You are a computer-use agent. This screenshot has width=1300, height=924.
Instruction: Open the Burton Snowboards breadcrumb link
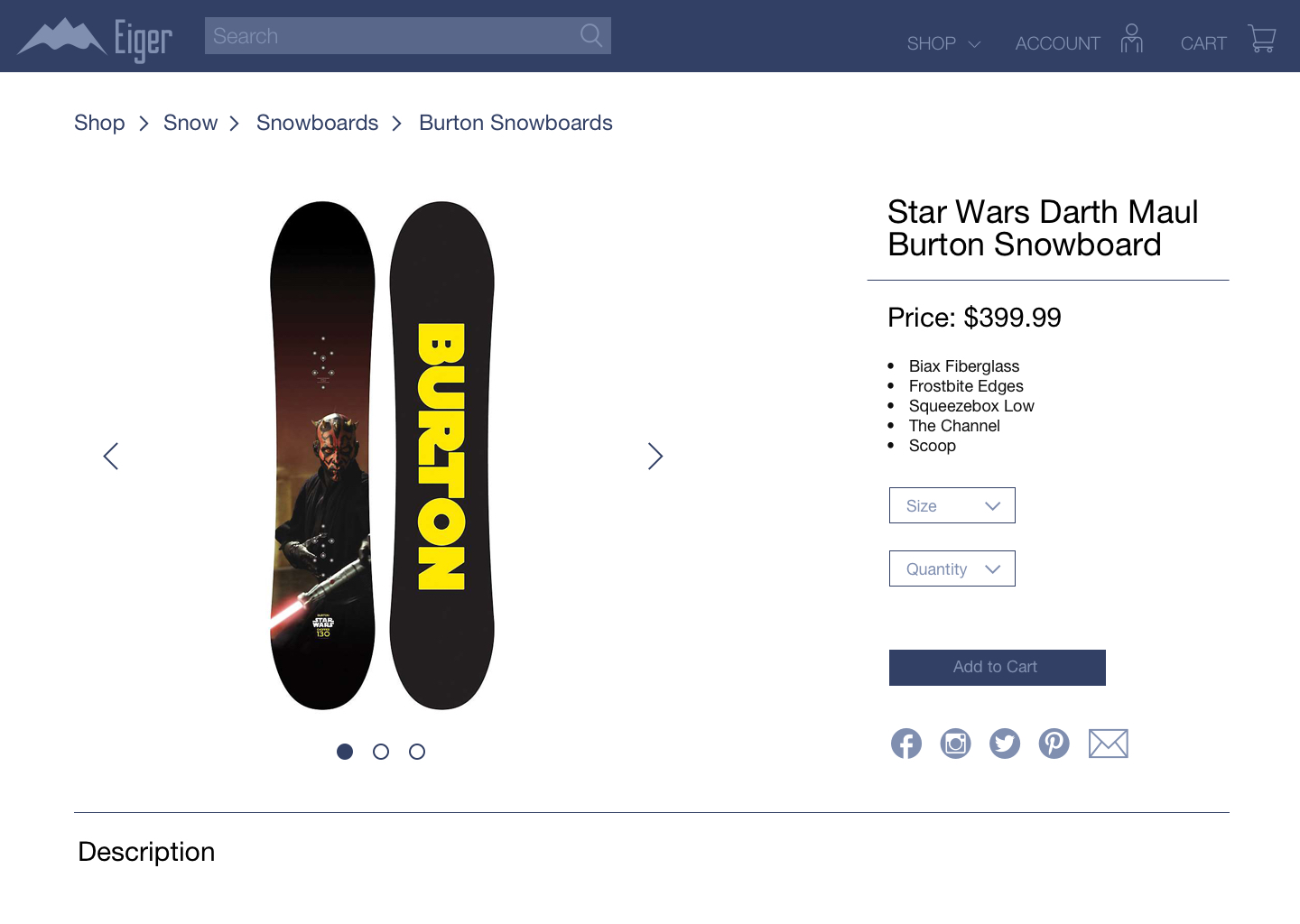[x=515, y=123]
